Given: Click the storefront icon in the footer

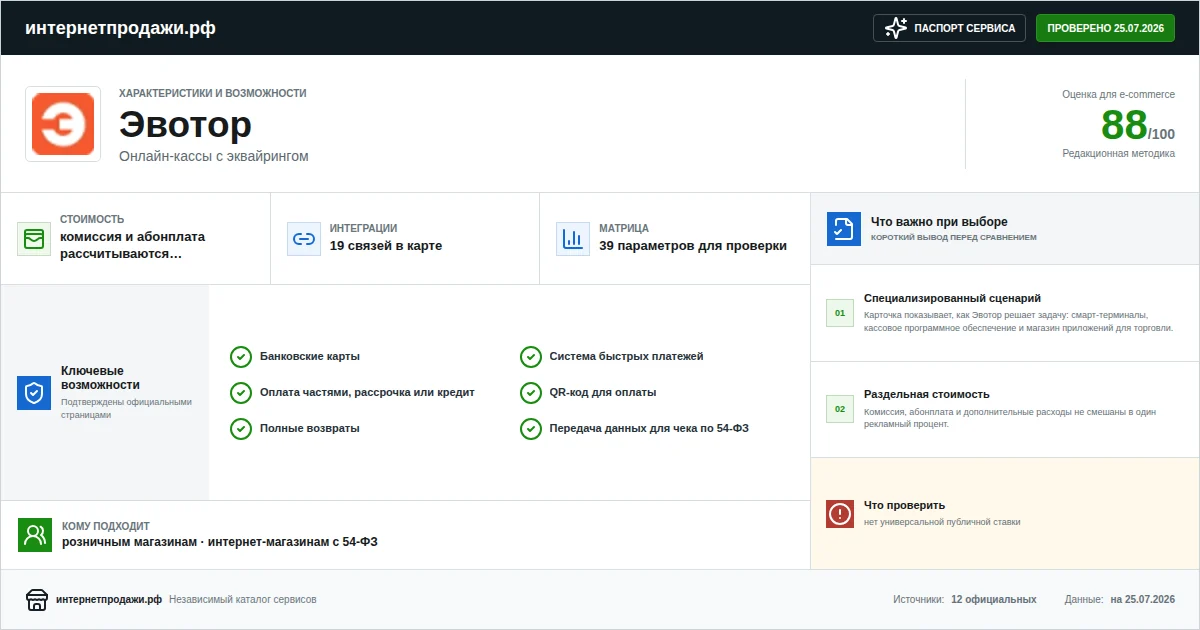Looking at the screenshot, I should point(37,600).
